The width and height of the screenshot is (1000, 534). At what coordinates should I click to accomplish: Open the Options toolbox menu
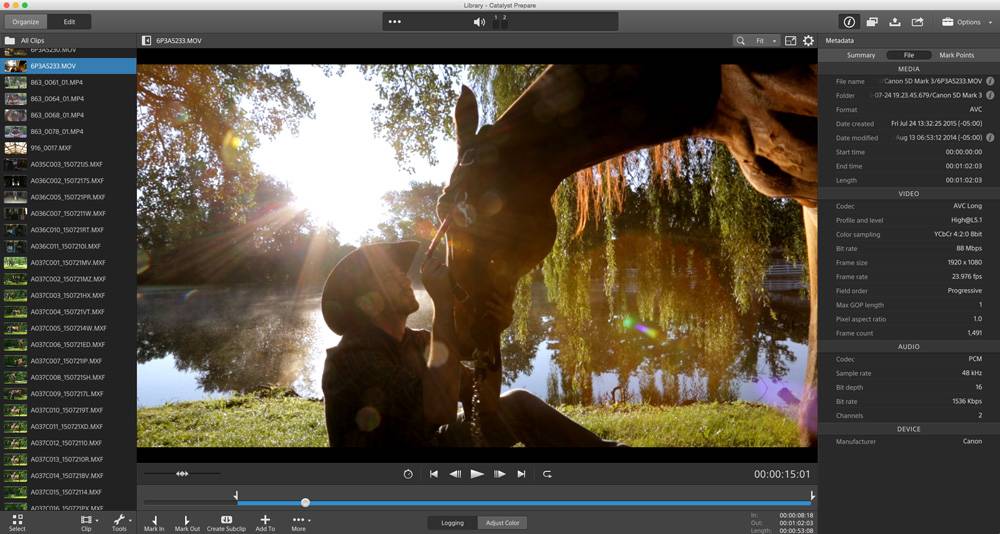965,22
